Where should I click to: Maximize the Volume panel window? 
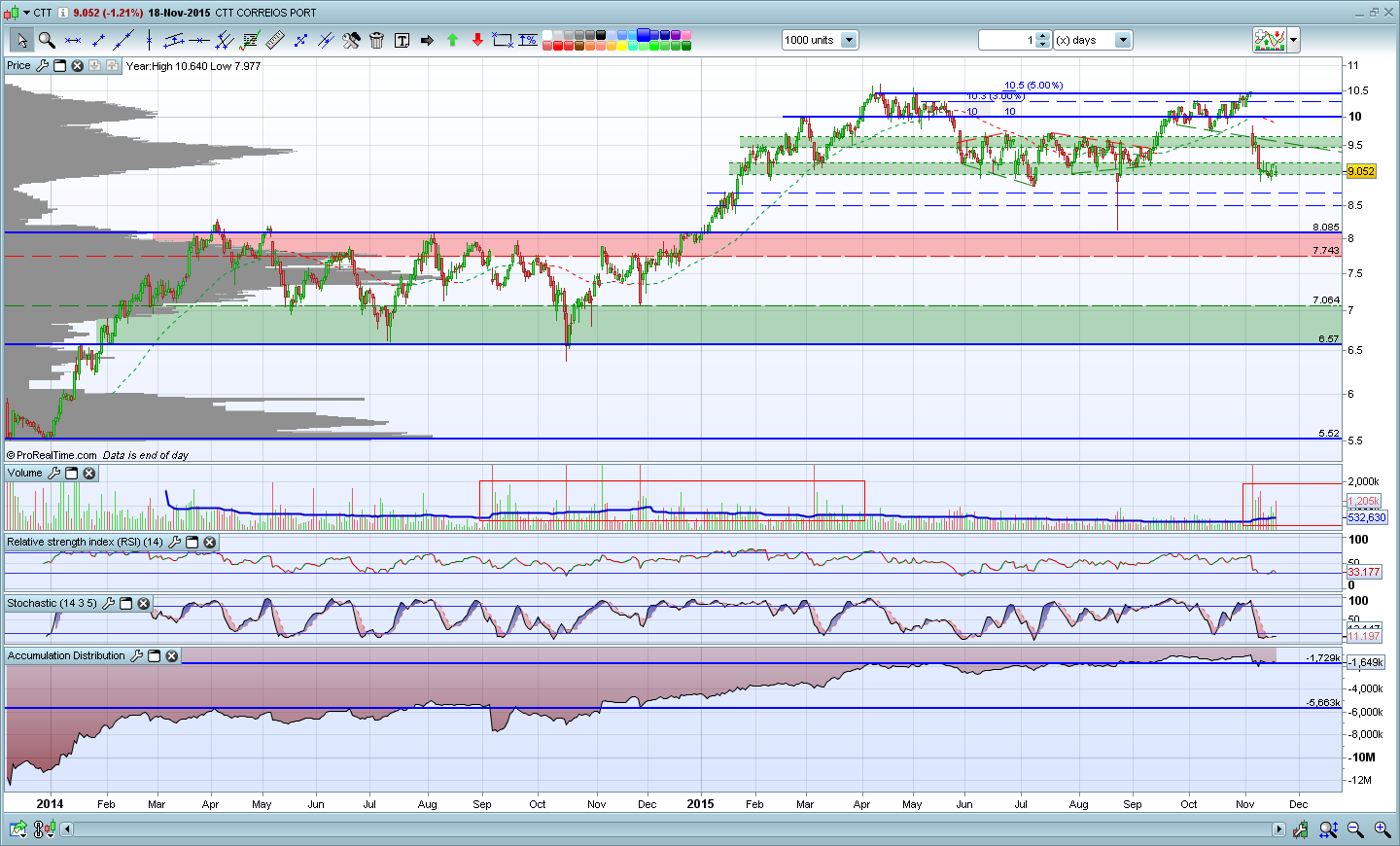[72, 474]
